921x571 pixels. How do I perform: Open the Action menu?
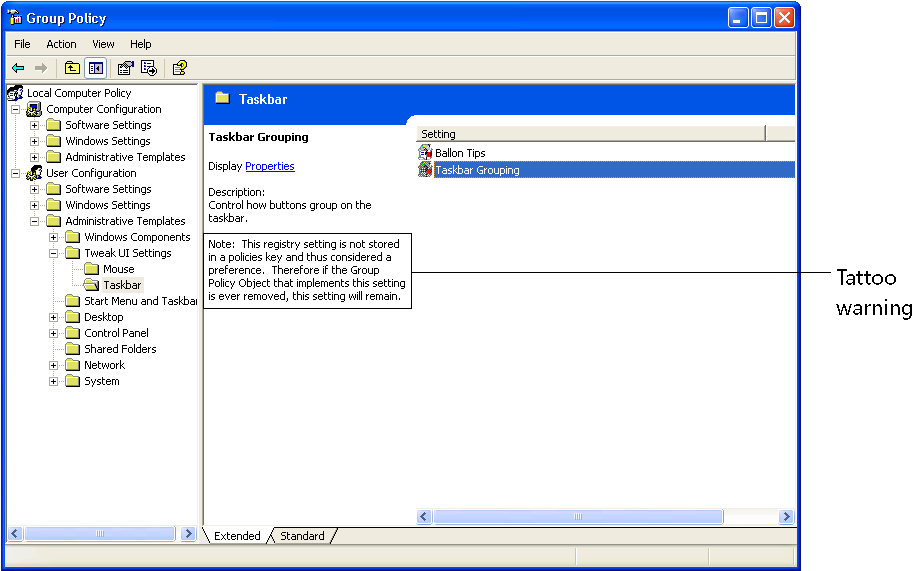pos(61,44)
